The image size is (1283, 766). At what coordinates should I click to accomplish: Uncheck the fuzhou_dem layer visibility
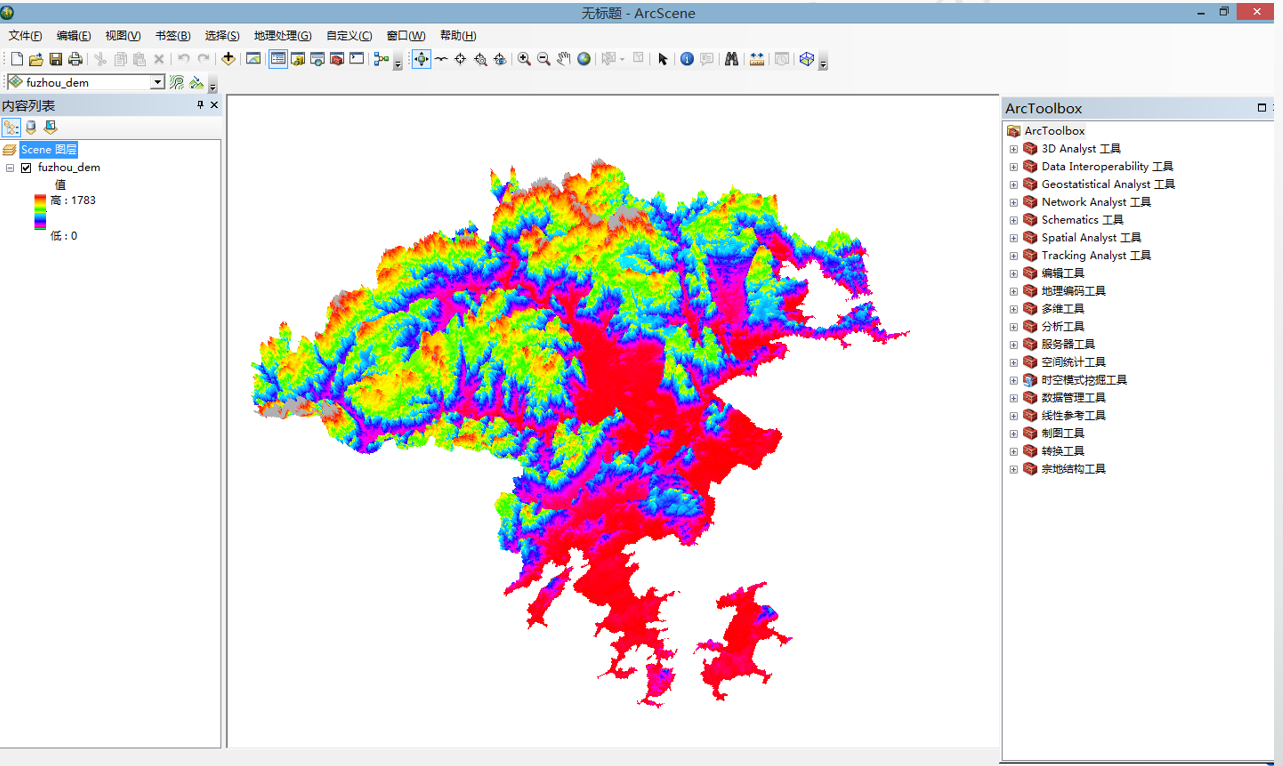(26, 168)
